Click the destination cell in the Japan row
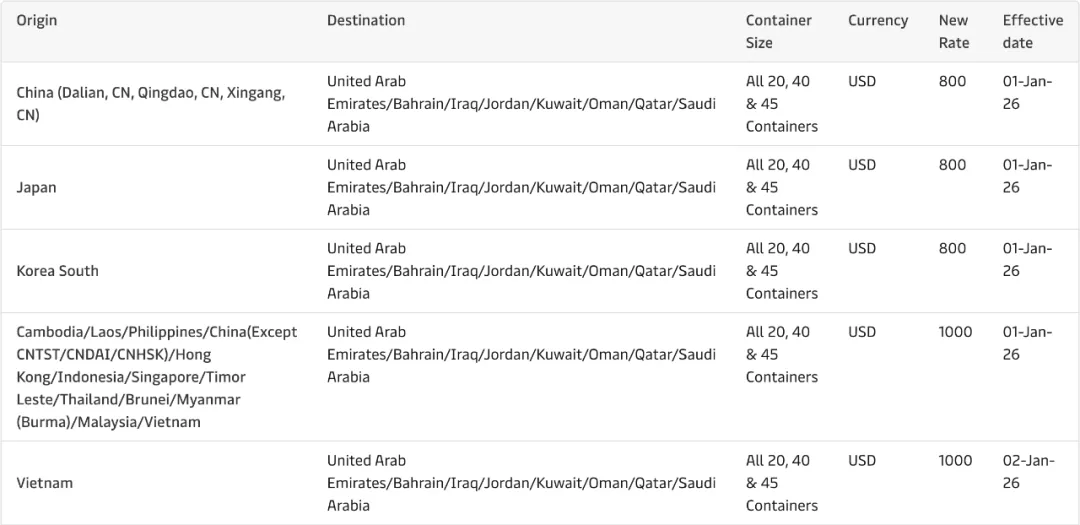1080x525 pixels. 521,187
